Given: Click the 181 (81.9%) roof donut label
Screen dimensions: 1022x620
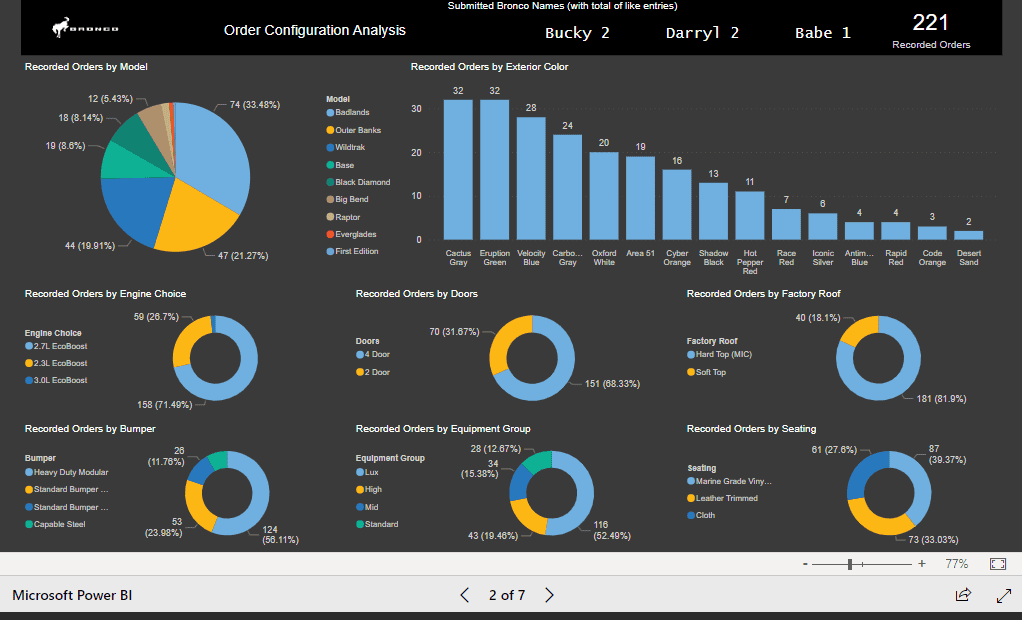Looking at the screenshot, I should coord(941,399).
